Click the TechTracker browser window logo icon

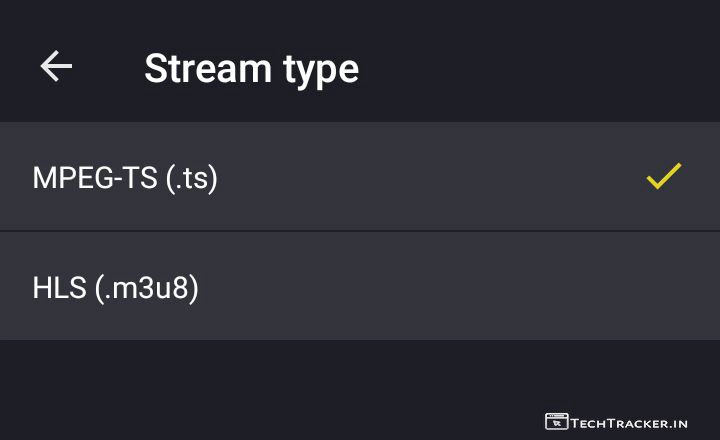pyautogui.click(x=556, y=422)
